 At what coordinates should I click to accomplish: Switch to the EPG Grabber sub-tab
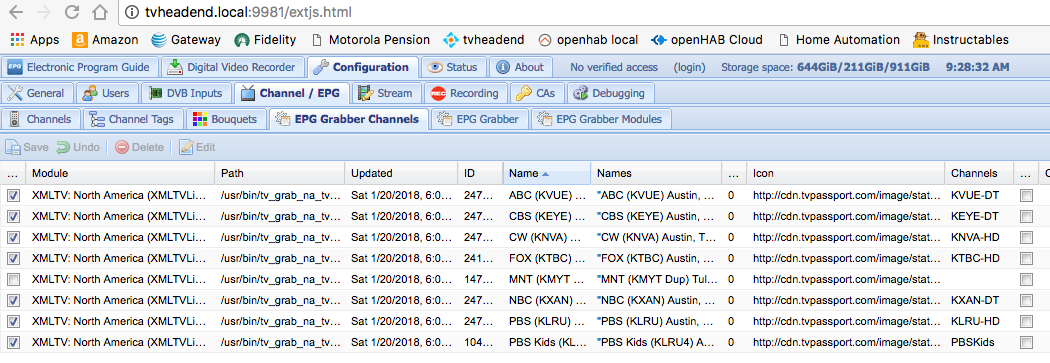click(479, 119)
